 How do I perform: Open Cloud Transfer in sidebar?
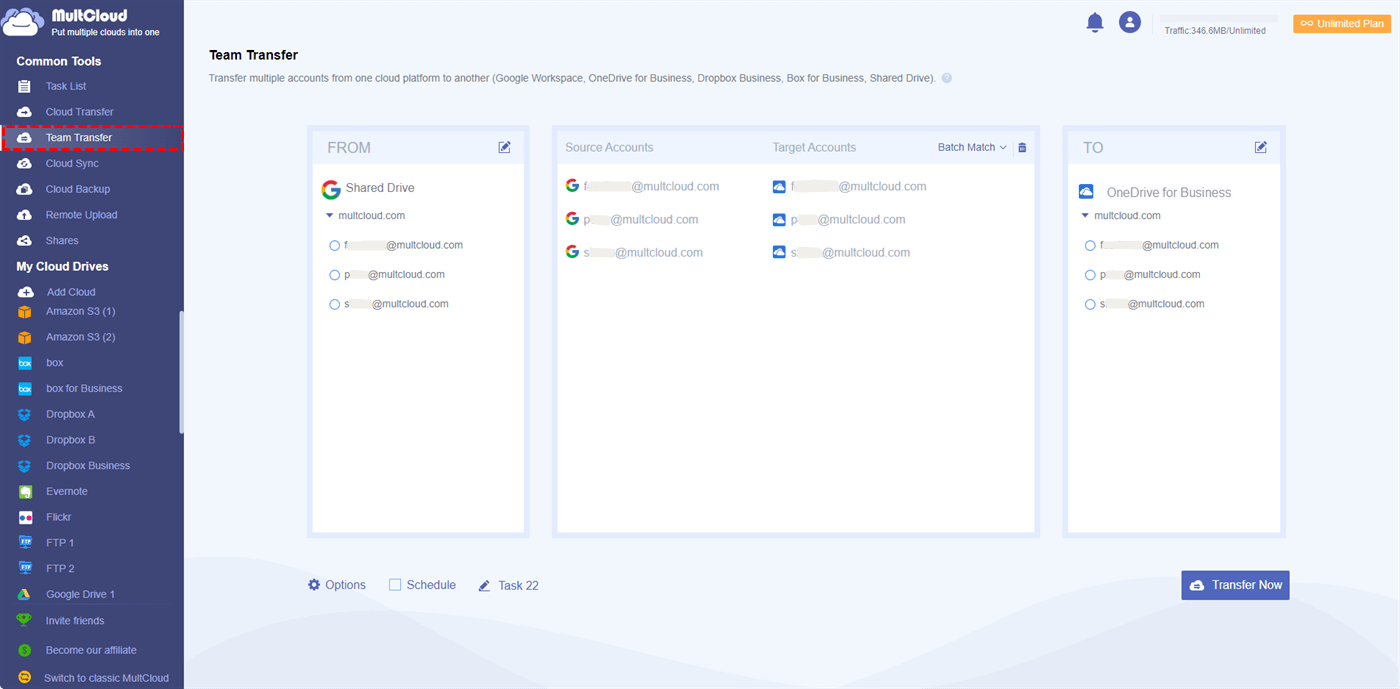click(x=80, y=112)
